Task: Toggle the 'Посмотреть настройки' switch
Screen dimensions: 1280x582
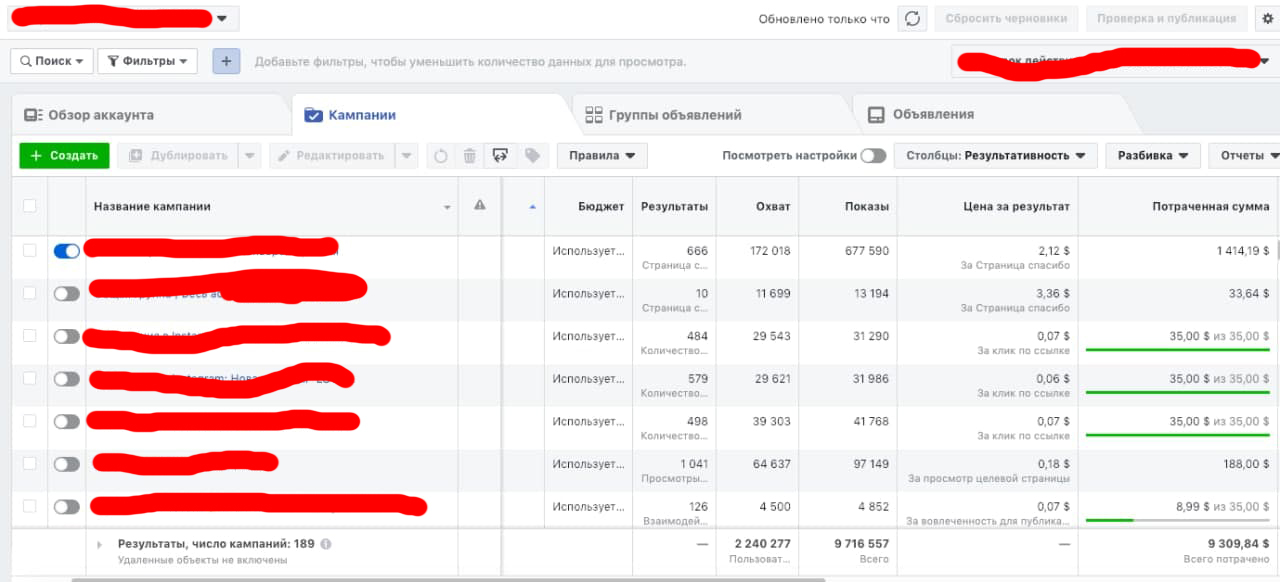Action: pyautogui.click(x=873, y=156)
